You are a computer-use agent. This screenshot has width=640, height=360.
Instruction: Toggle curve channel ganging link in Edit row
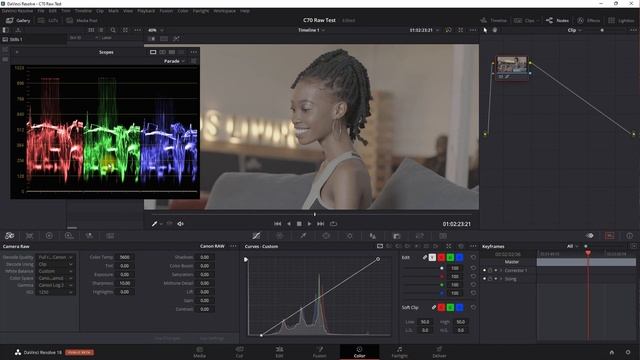tap(424, 258)
